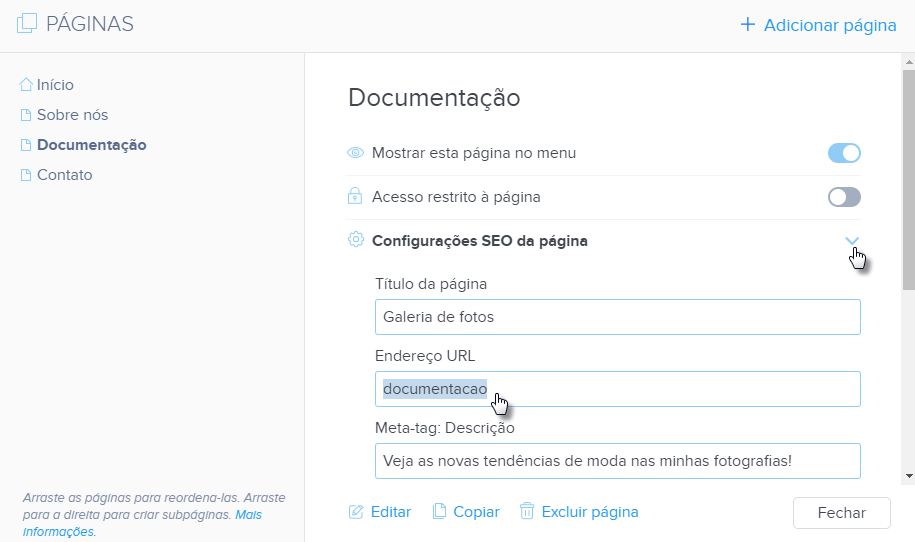The height and width of the screenshot is (542, 915).
Task: Click the "Configurações SEO da página" header
Action: tap(479, 241)
